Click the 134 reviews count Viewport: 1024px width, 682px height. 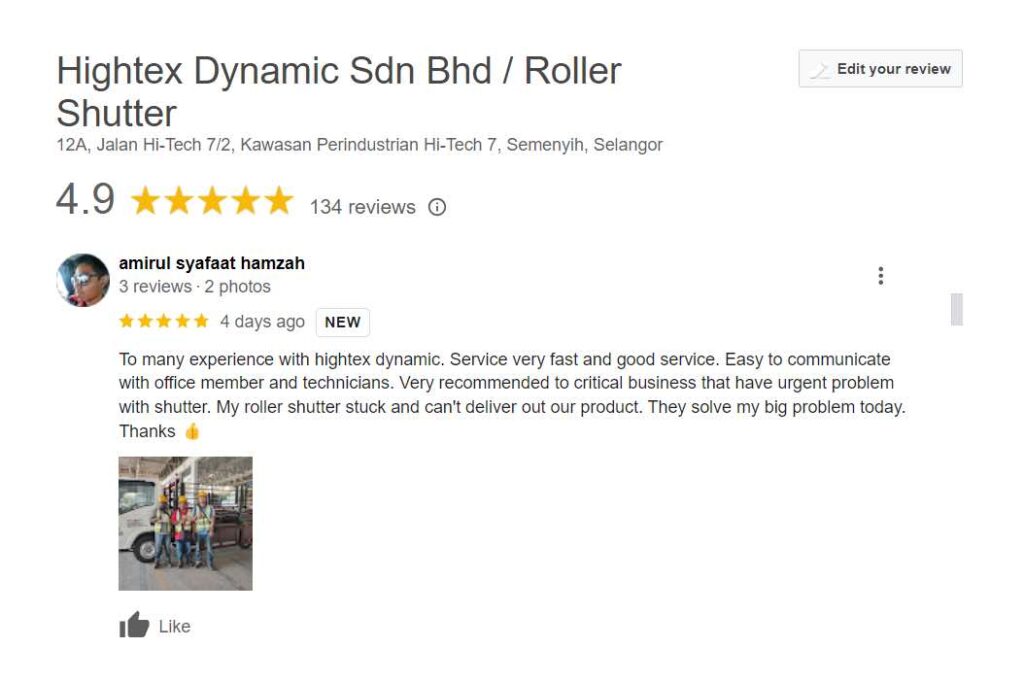pos(362,207)
